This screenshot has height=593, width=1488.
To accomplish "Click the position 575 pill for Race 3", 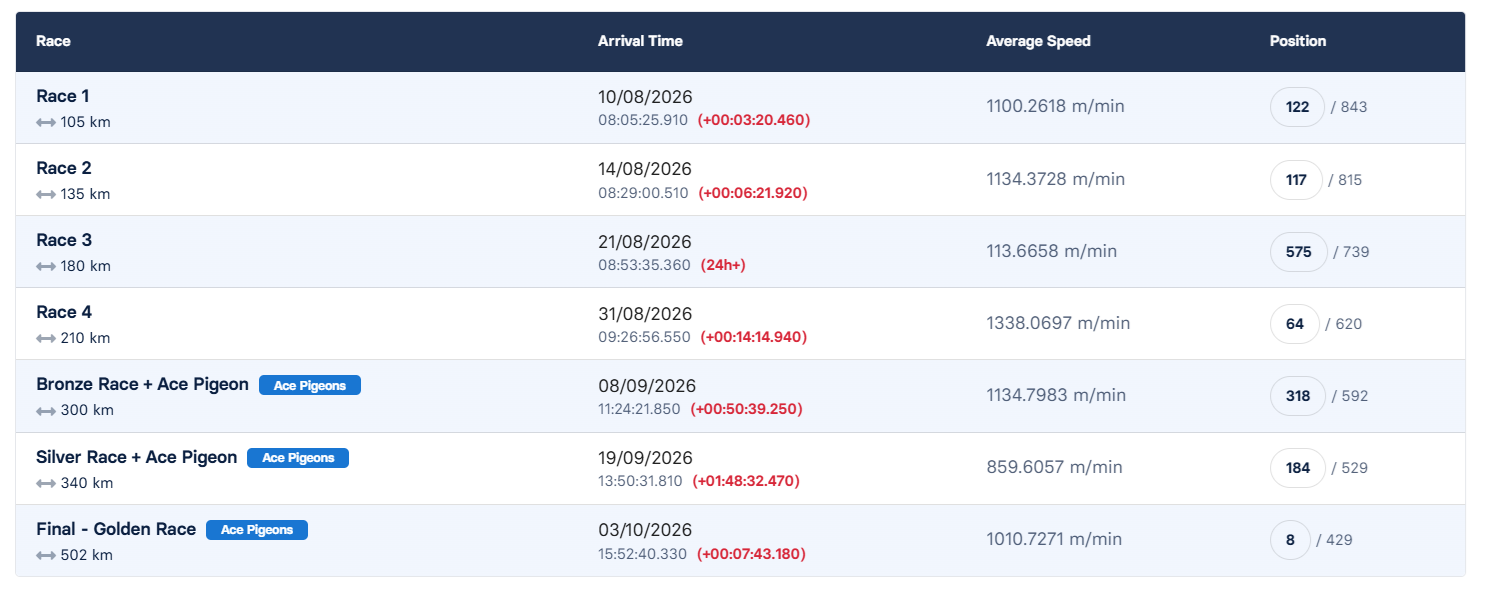I will pyautogui.click(x=1299, y=252).
